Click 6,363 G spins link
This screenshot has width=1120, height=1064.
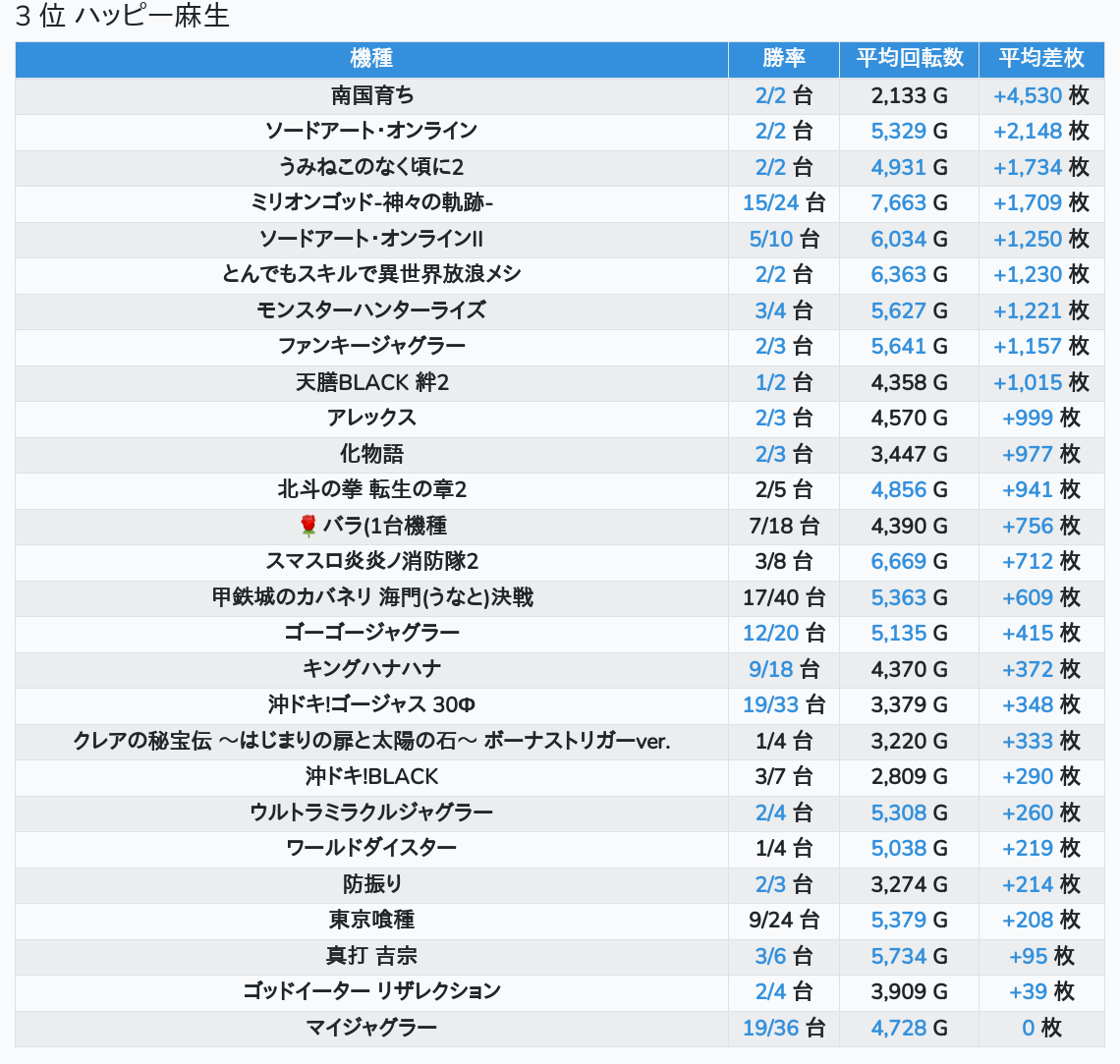point(899,275)
